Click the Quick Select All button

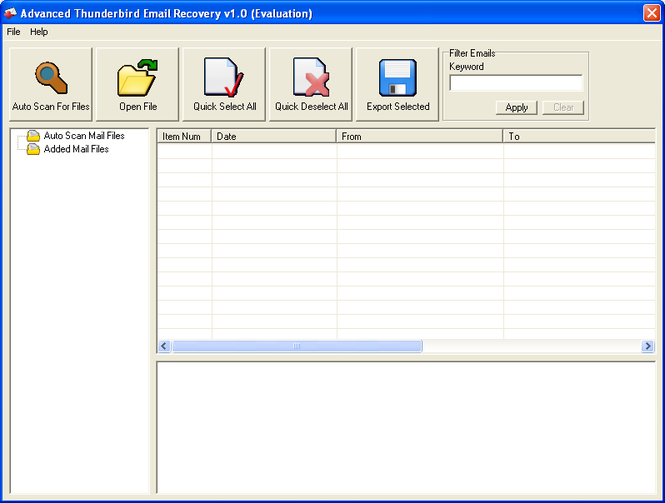click(224, 84)
